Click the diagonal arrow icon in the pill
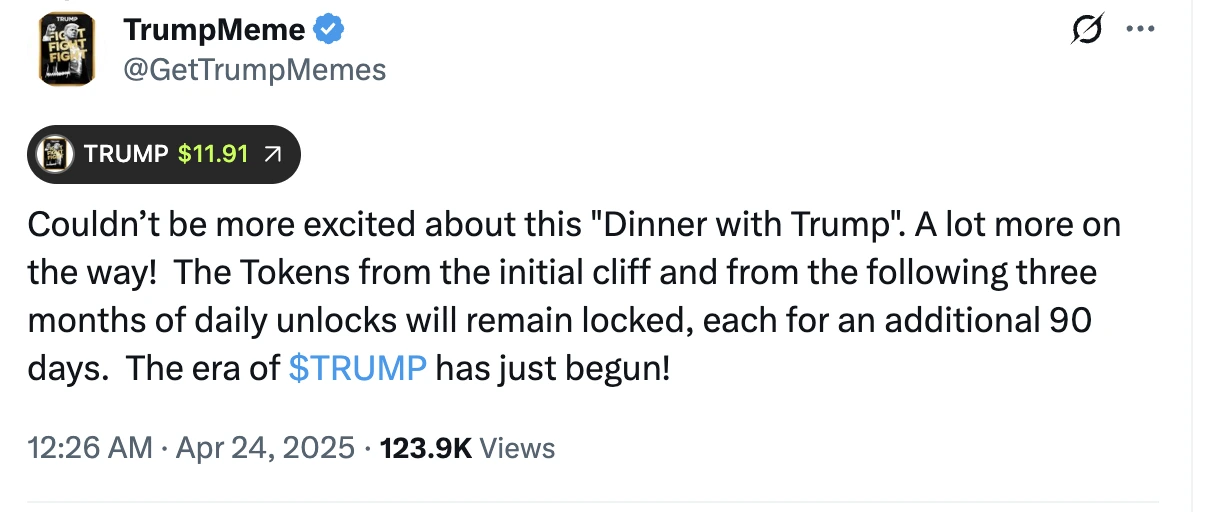Screen dimensions: 1208x512 [x=272, y=154]
